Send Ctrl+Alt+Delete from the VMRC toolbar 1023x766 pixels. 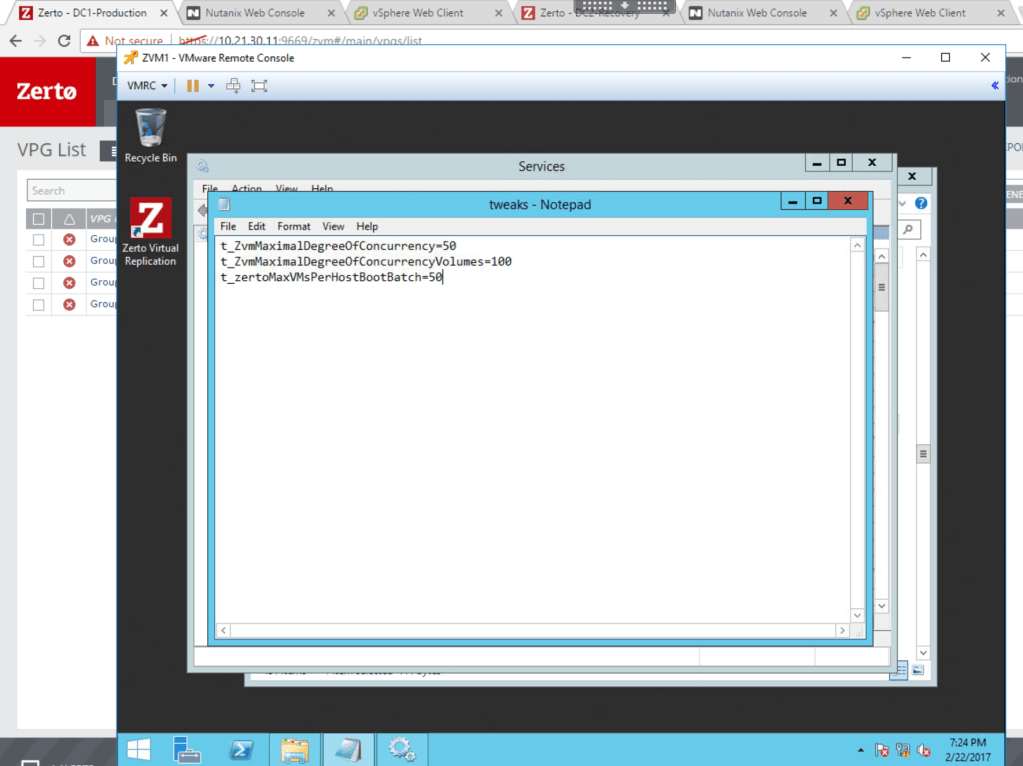click(x=231, y=86)
